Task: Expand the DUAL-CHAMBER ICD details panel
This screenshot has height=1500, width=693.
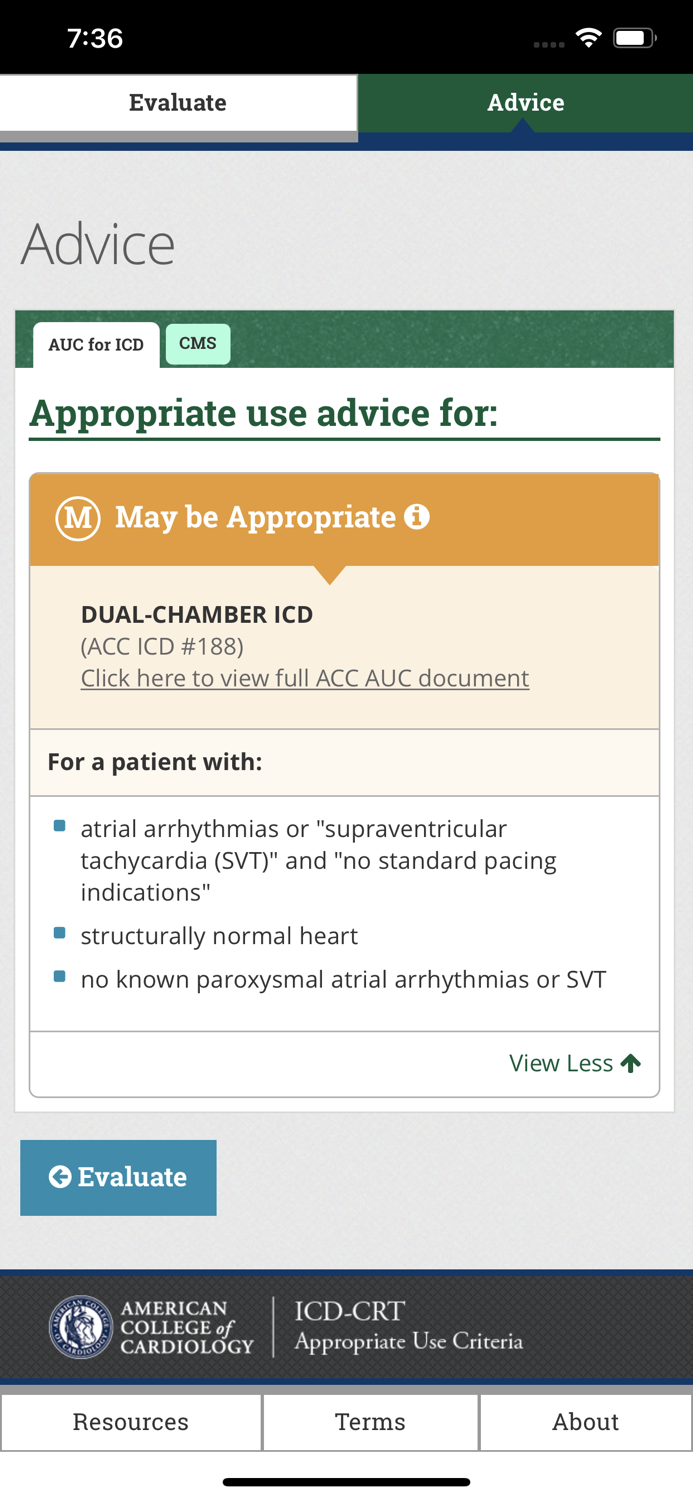Action: [x=197, y=616]
